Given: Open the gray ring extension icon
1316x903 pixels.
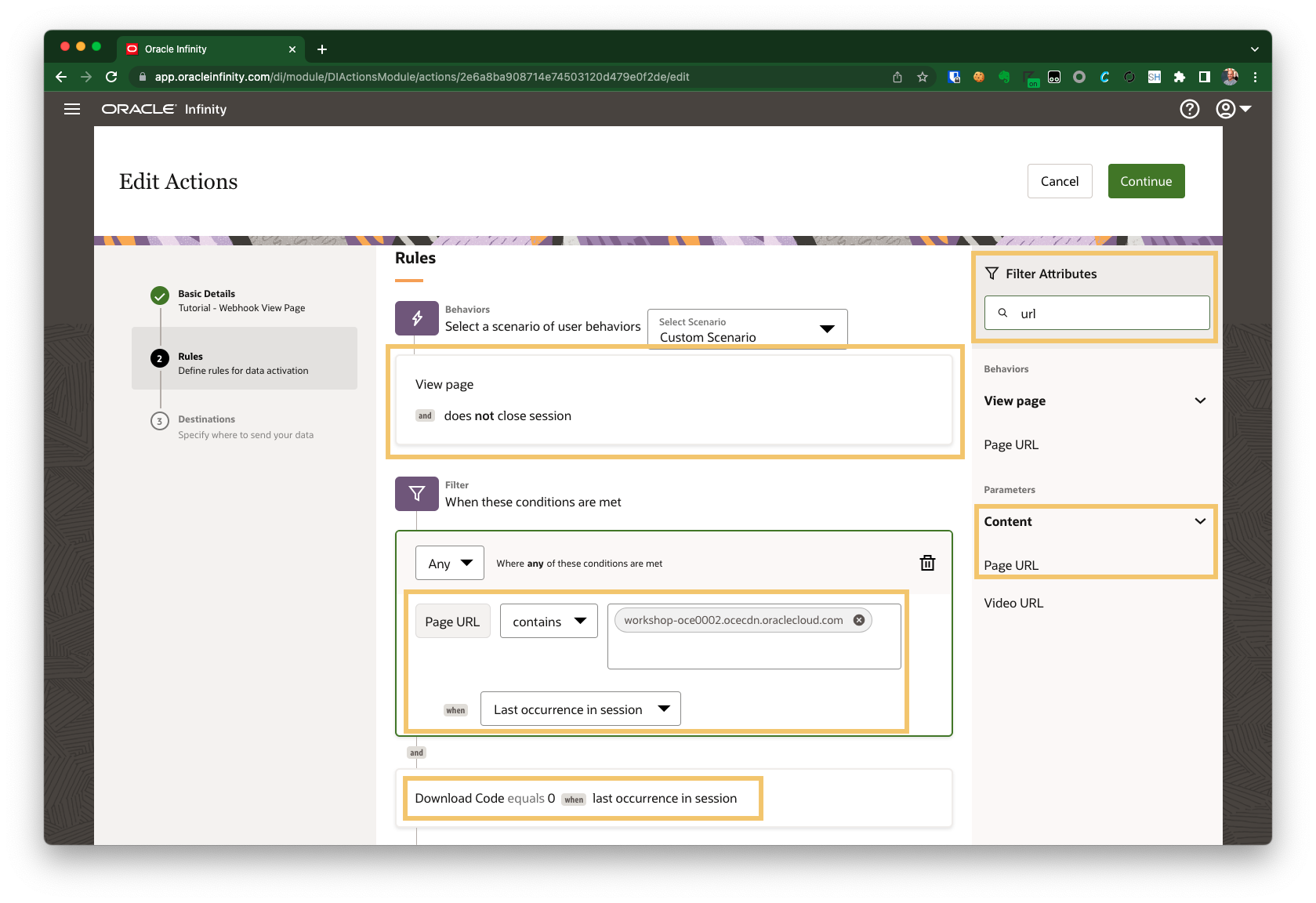Looking at the screenshot, I should coord(1079,77).
